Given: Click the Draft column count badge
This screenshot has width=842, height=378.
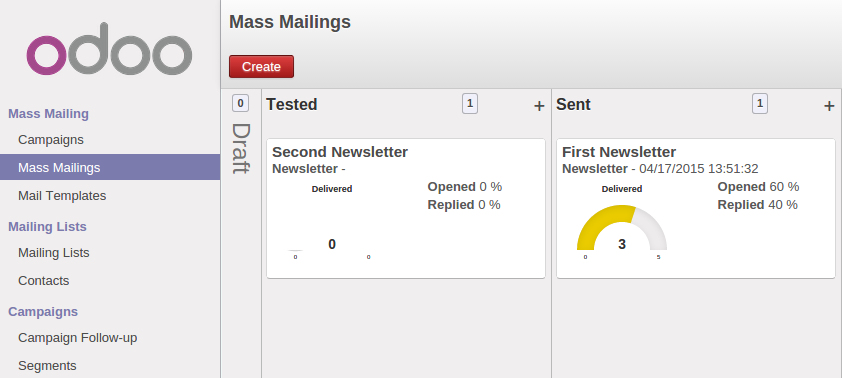Looking at the screenshot, I should pos(240,103).
